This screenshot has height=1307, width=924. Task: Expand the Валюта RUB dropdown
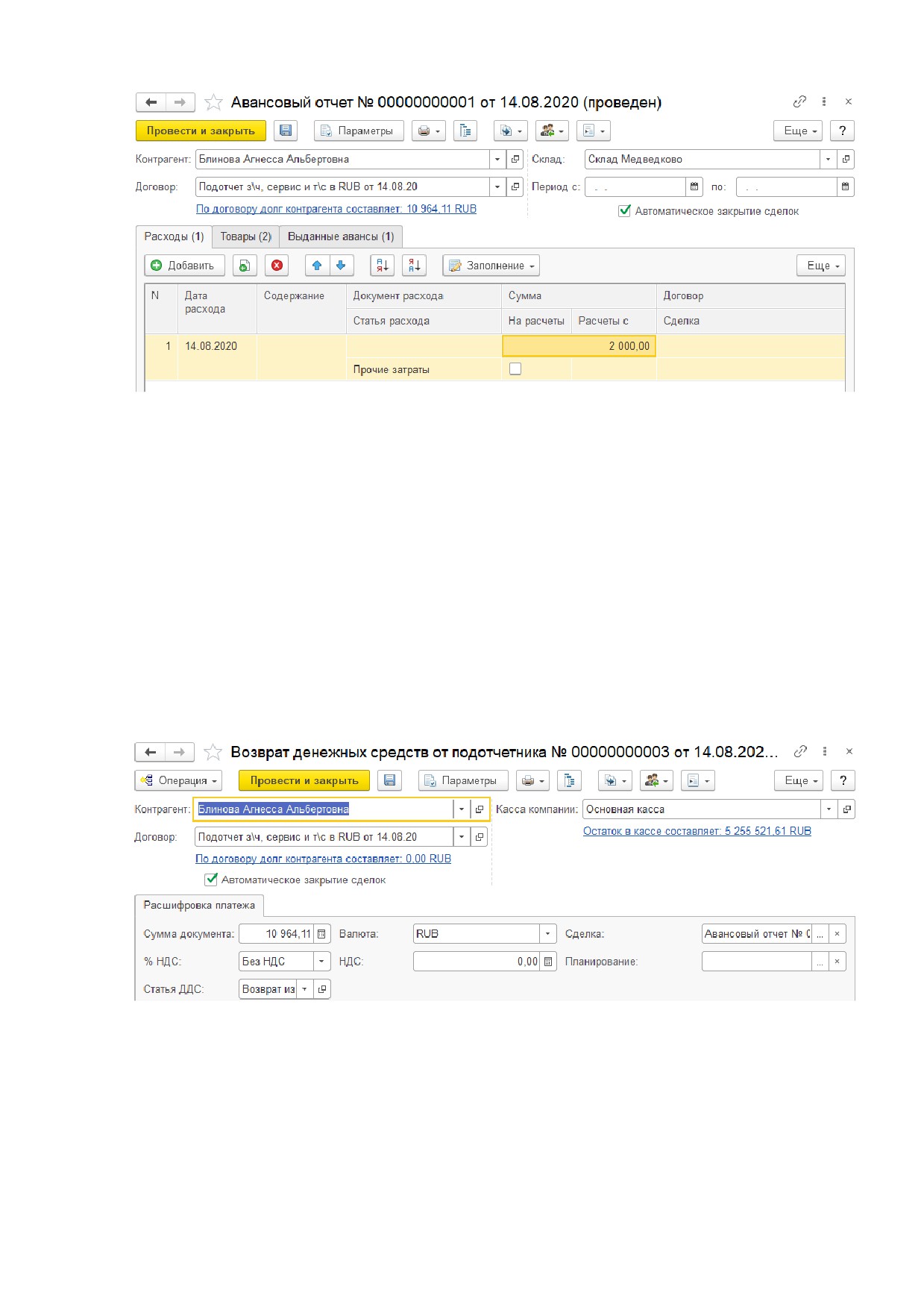tap(548, 934)
